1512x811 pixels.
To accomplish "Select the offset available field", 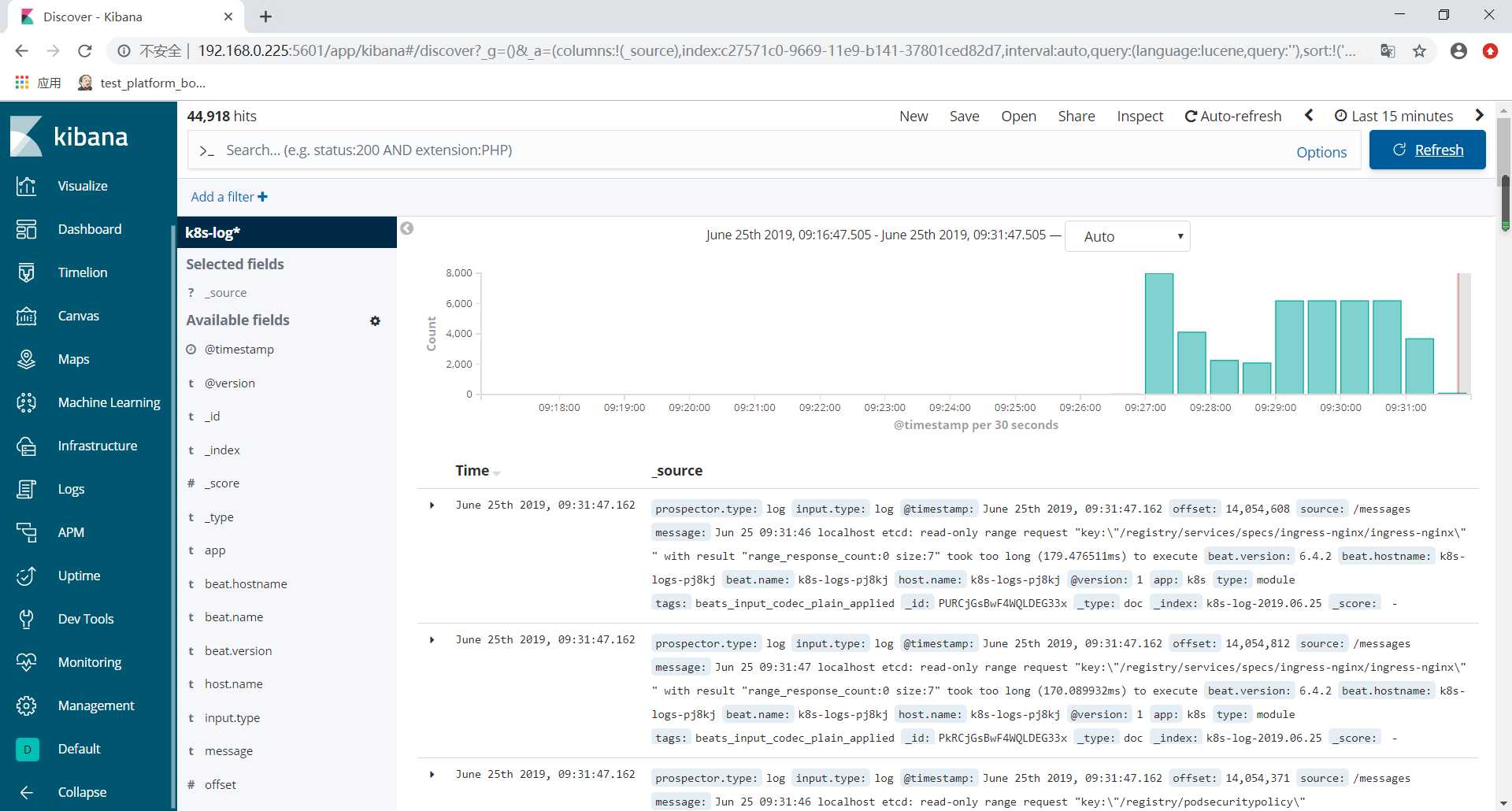I will [220, 785].
